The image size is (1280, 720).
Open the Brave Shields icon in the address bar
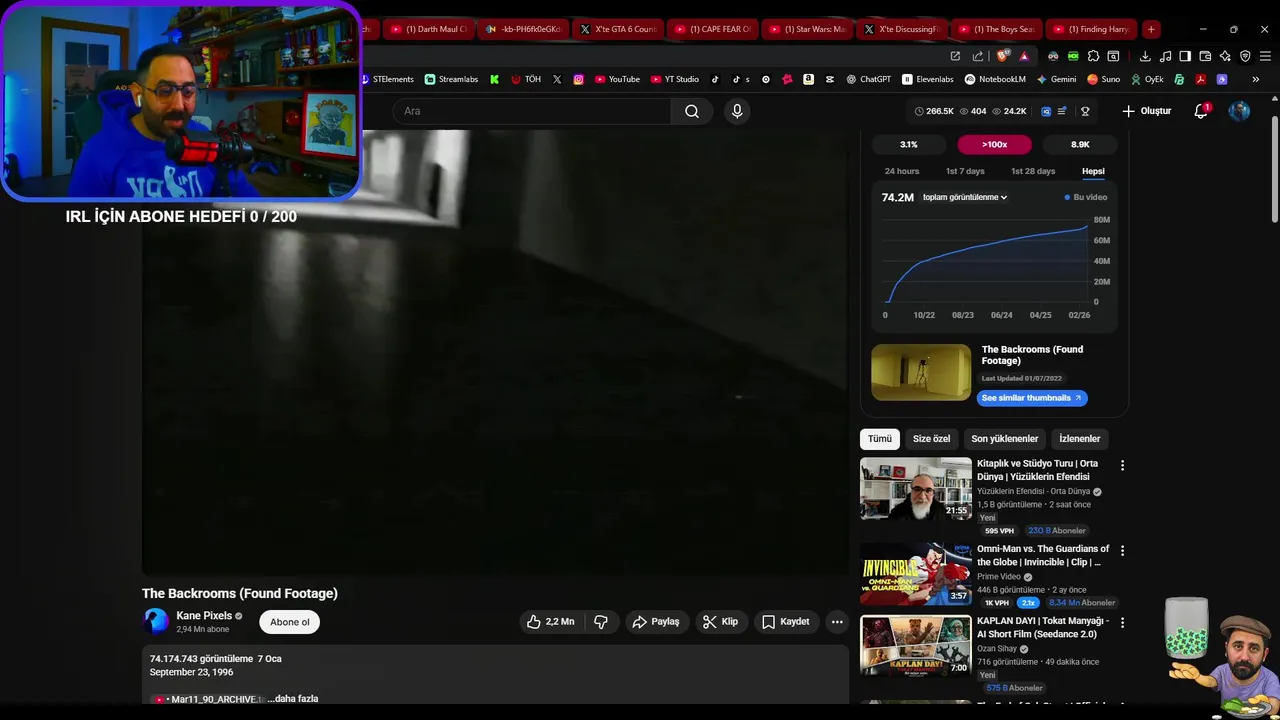[1003, 56]
